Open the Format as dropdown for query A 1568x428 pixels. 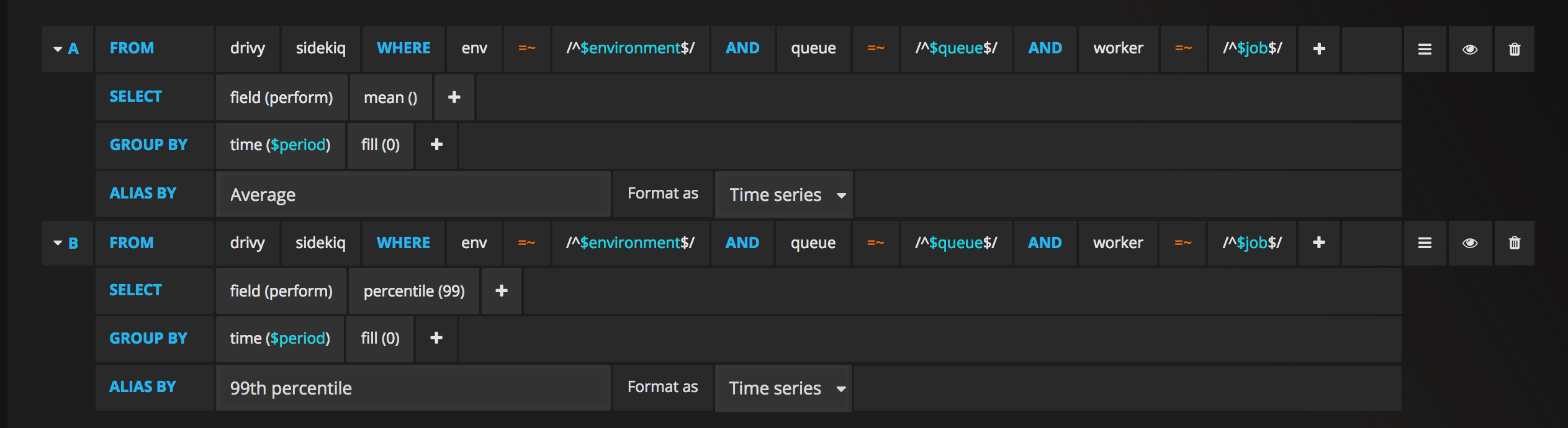coord(784,195)
